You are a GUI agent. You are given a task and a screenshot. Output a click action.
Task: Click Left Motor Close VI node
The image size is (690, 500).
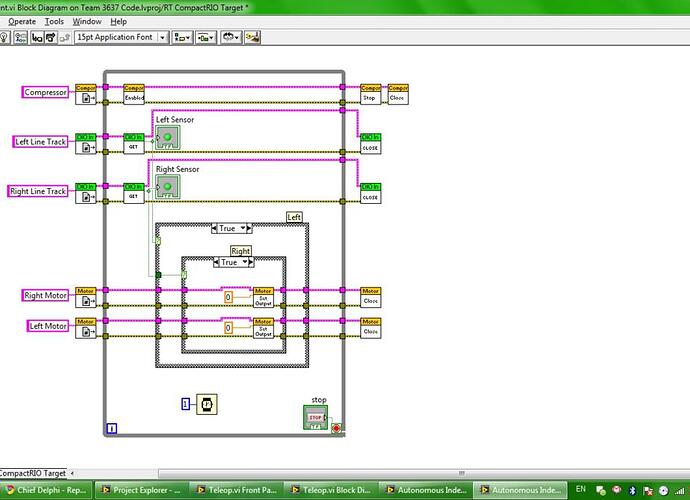(371, 328)
